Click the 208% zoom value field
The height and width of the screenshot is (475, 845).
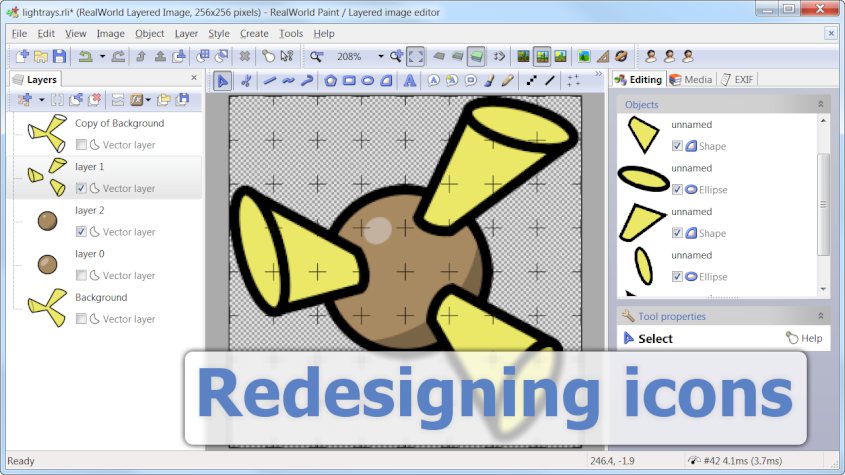(349, 56)
